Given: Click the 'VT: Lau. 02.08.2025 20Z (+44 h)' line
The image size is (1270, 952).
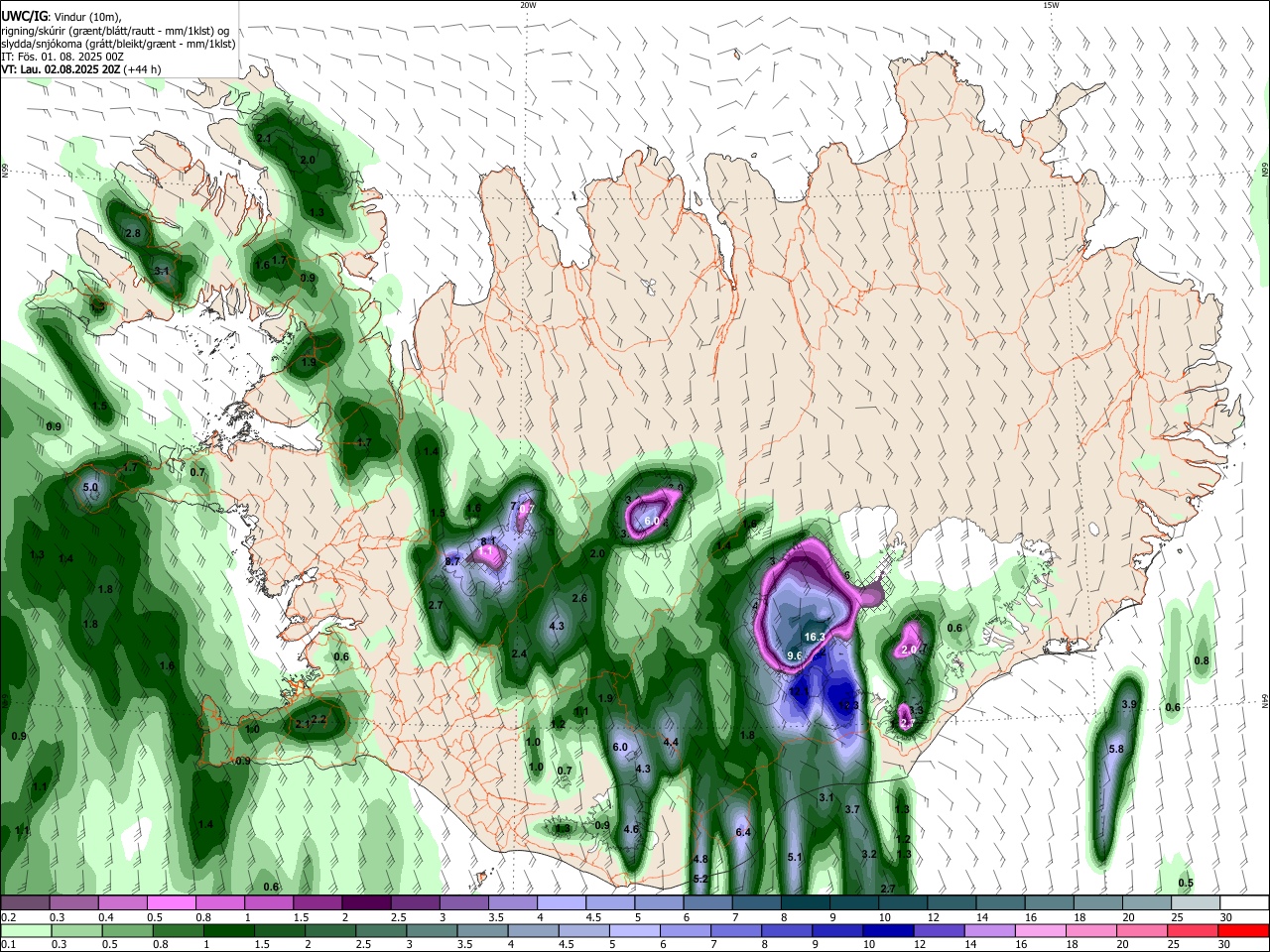Looking at the screenshot, I should (x=80, y=69).
